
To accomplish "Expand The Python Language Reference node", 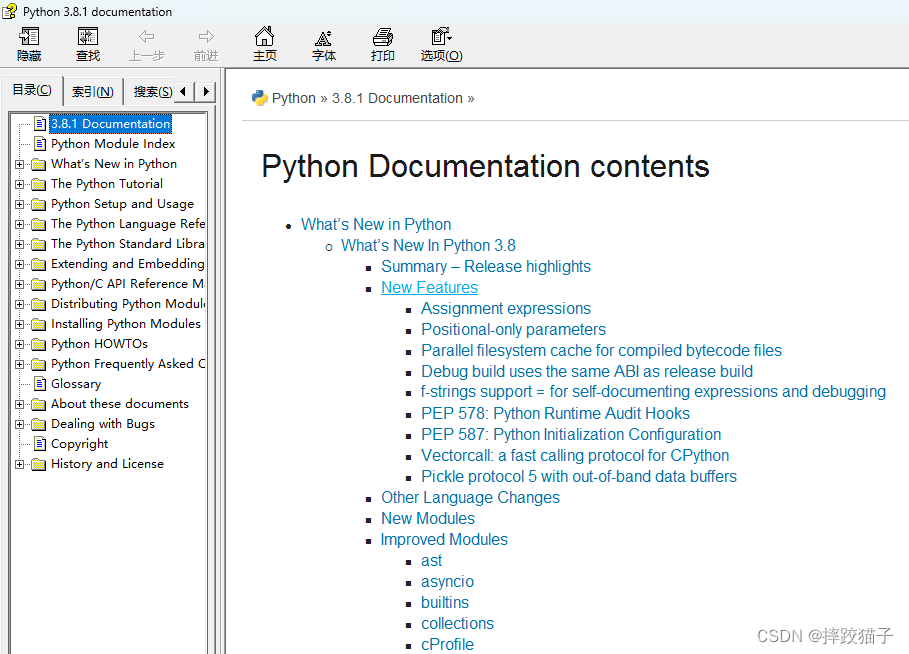I will tap(20, 224).
